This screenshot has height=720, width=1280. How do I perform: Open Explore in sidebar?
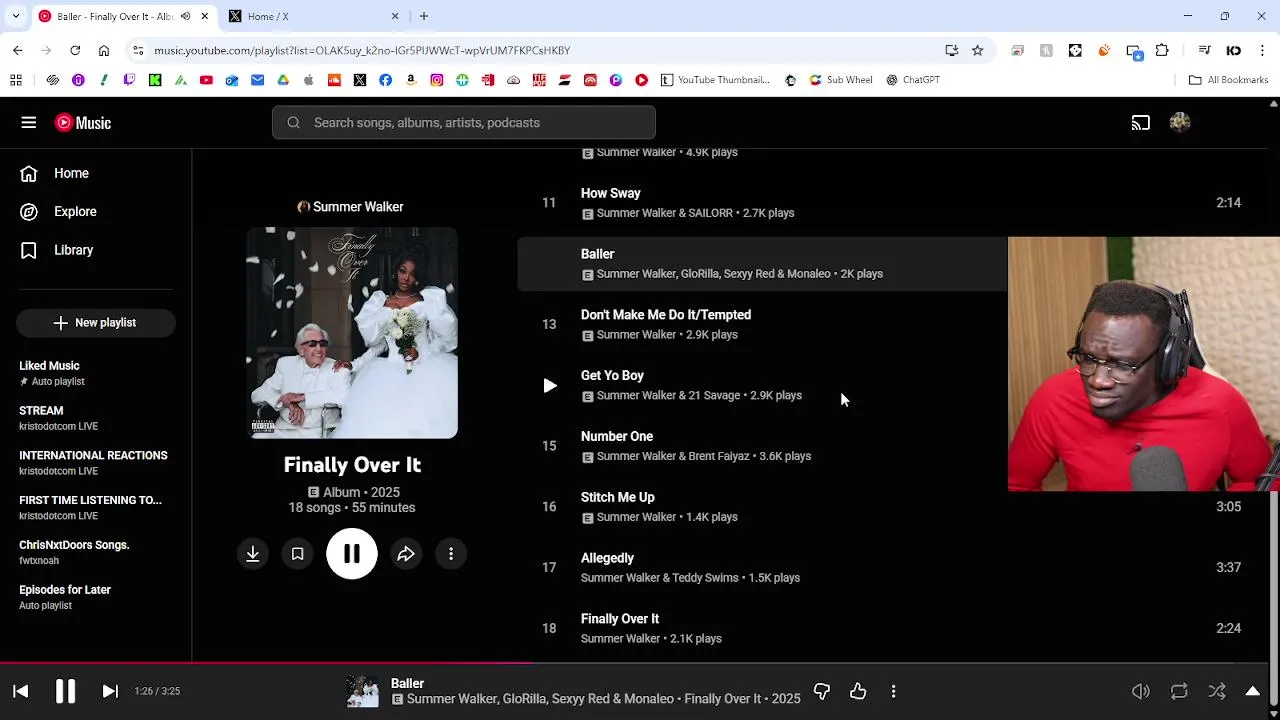(x=59, y=212)
